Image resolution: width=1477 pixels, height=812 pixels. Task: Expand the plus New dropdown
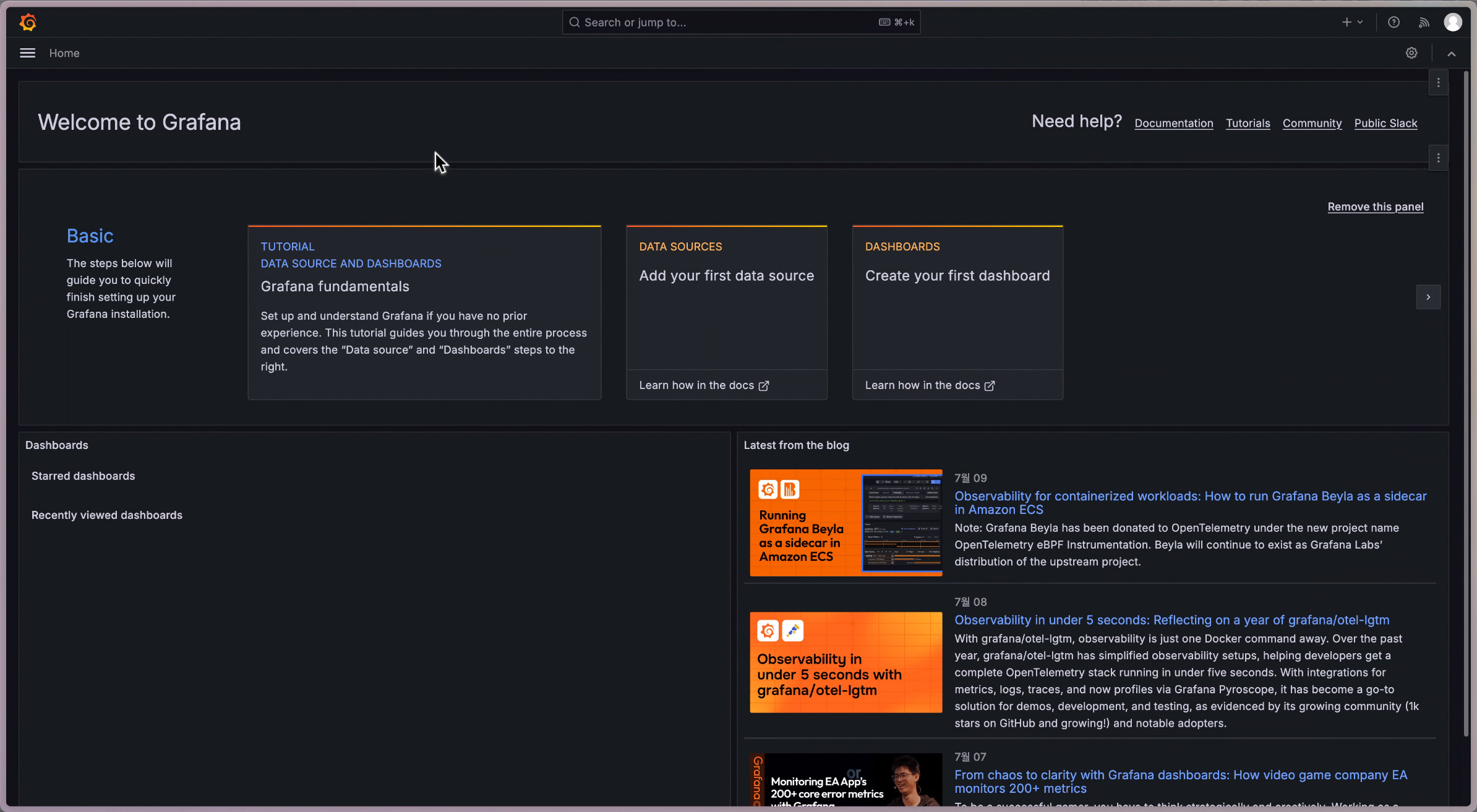tap(1352, 22)
